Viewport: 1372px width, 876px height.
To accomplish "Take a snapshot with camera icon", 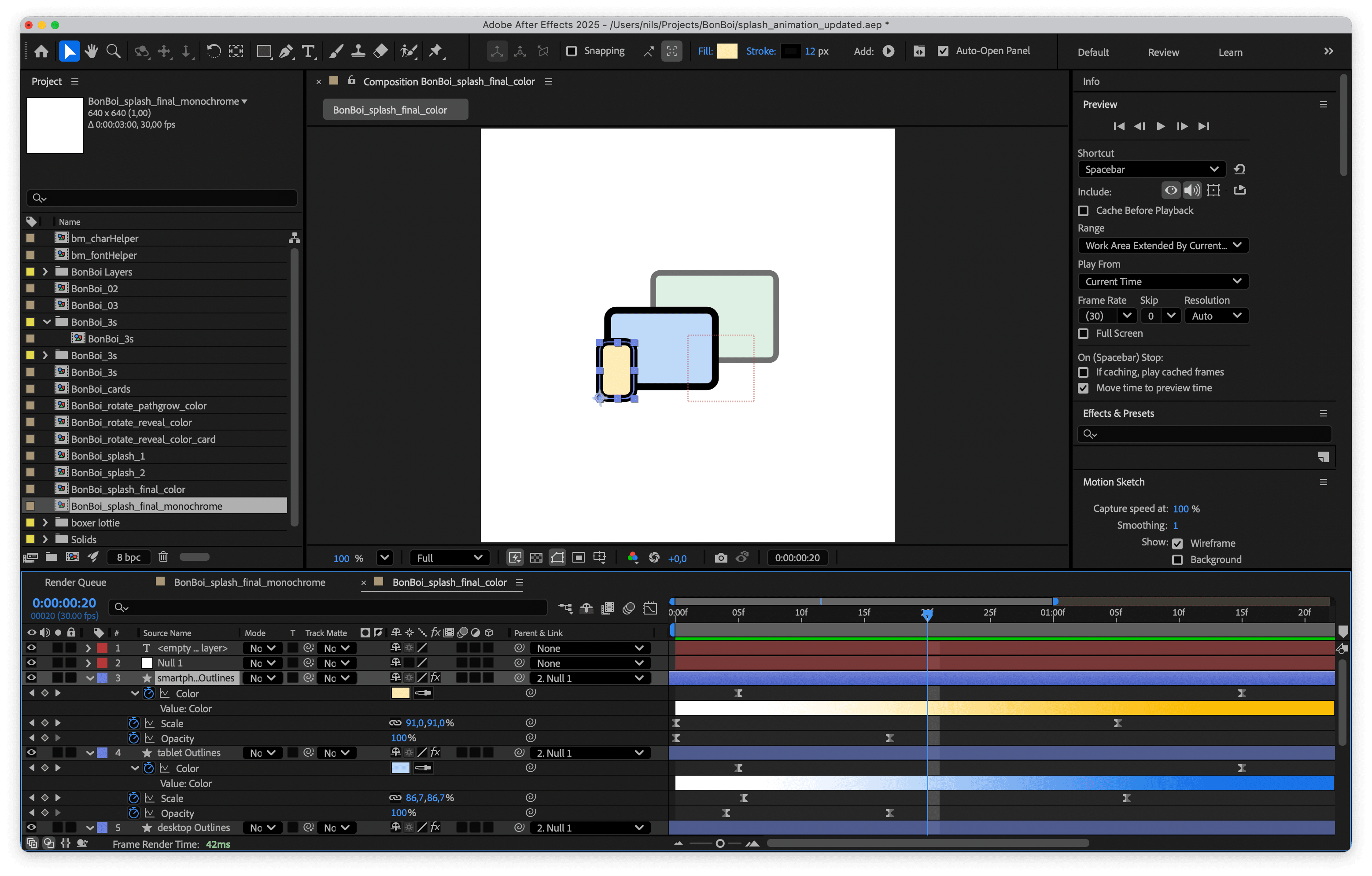I will [721, 558].
